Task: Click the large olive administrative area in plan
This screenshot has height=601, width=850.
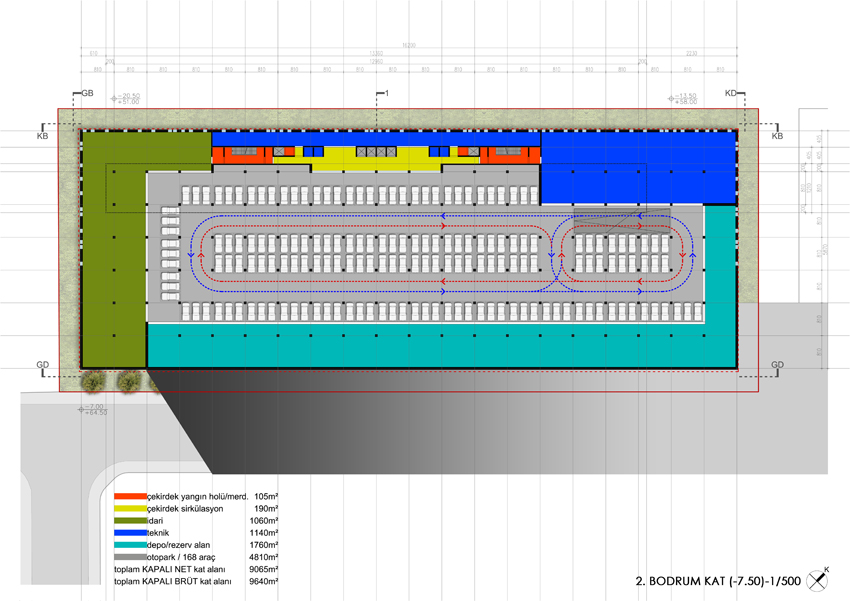Action: 112,250
